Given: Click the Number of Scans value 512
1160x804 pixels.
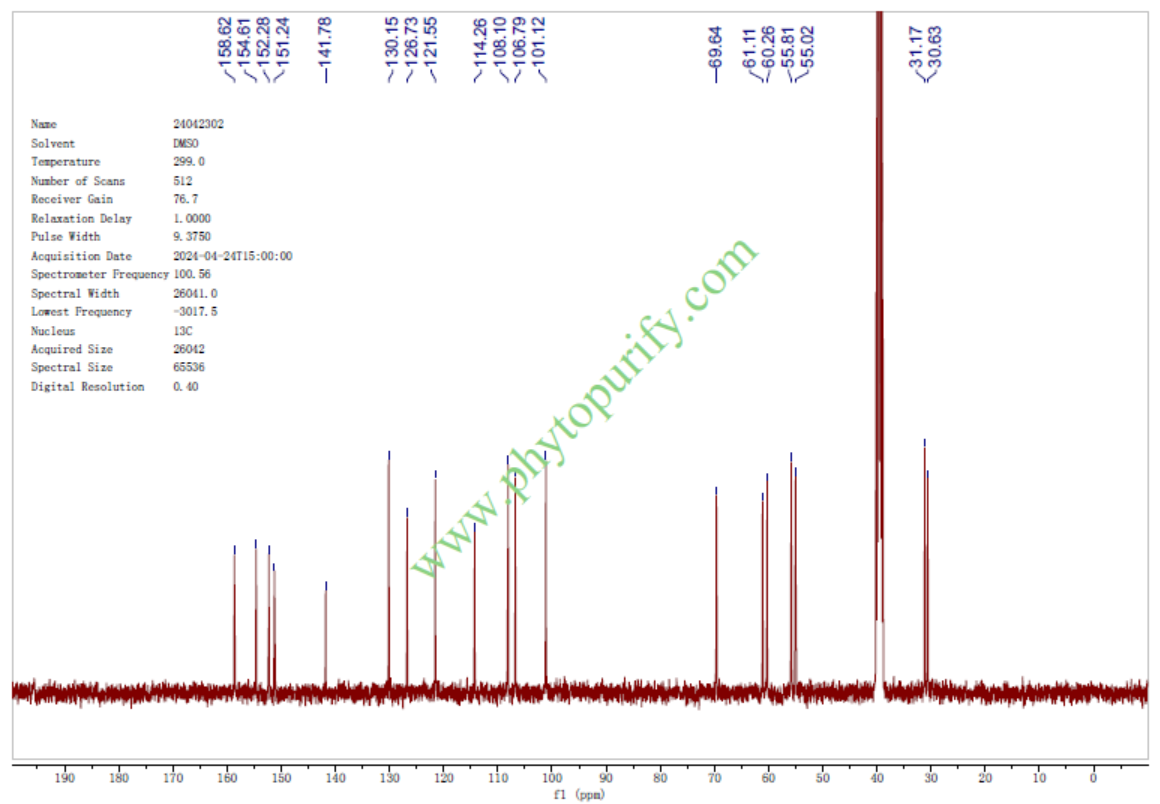Looking at the screenshot, I should point(183,181).
